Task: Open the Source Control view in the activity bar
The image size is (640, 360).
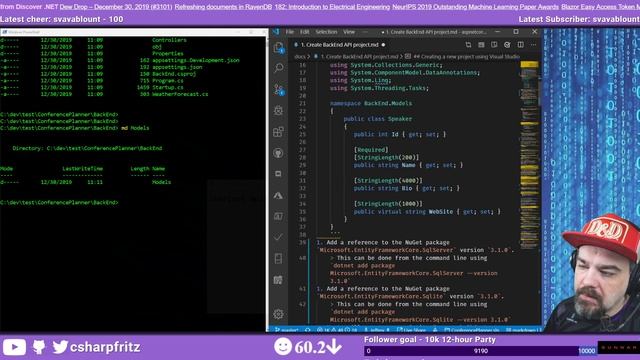Action: [279, 89]
